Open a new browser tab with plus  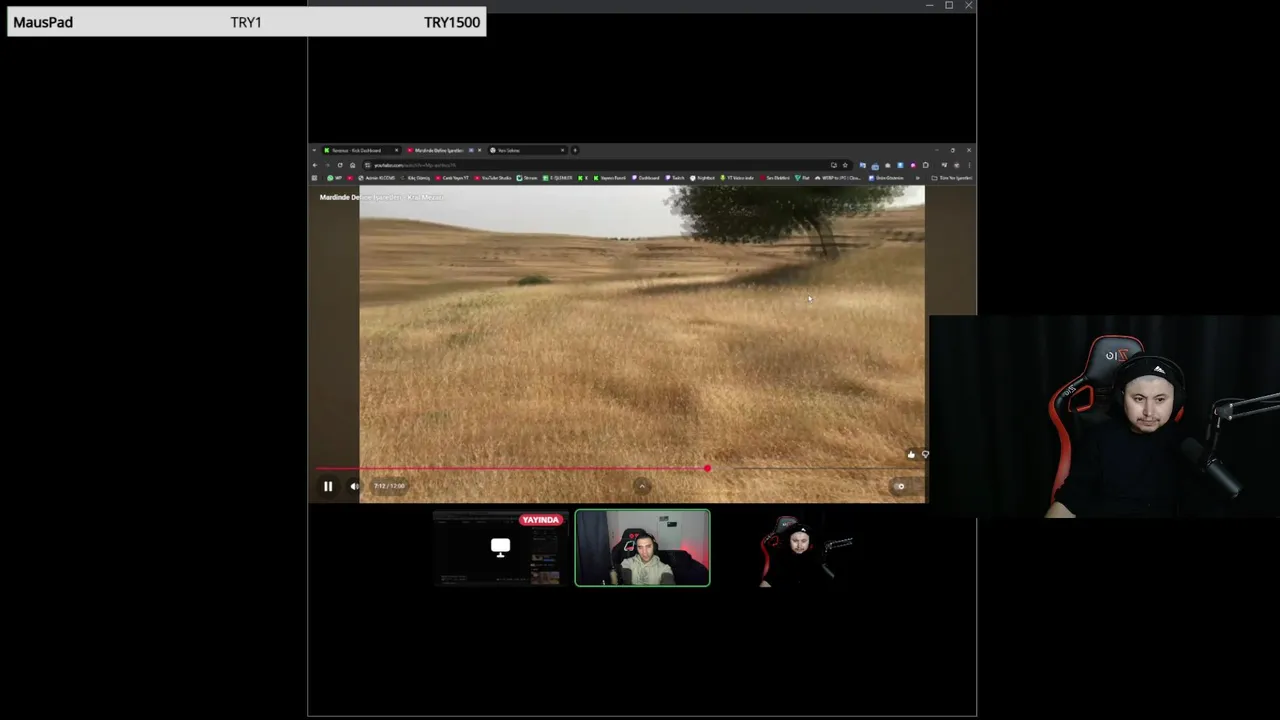pyautogui.click(x=575, y=150)
